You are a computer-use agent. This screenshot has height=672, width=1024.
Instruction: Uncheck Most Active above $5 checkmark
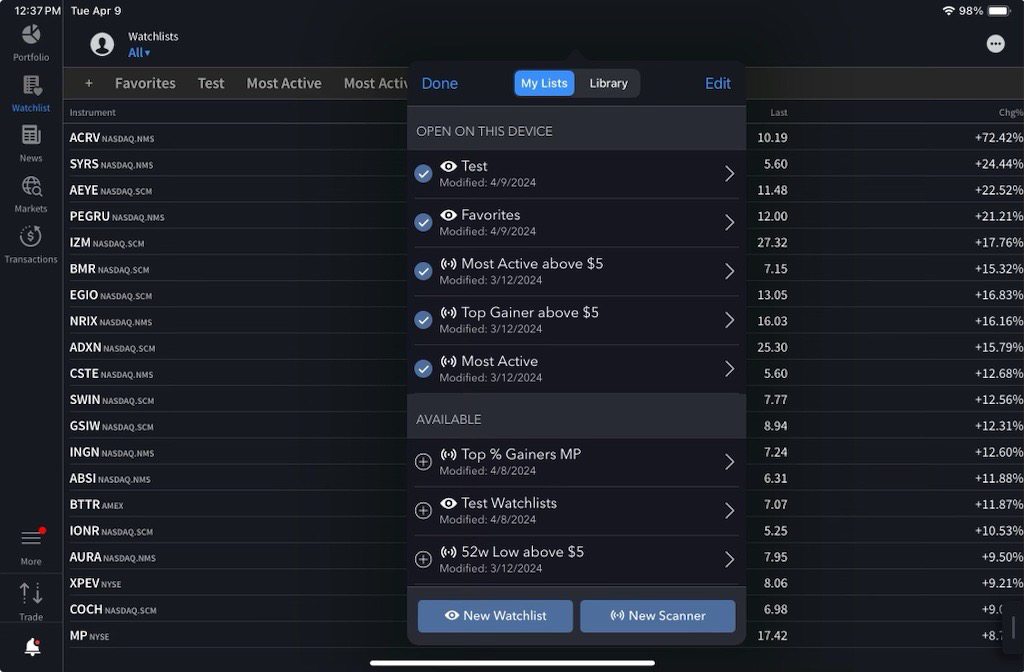tap(423, 271)
